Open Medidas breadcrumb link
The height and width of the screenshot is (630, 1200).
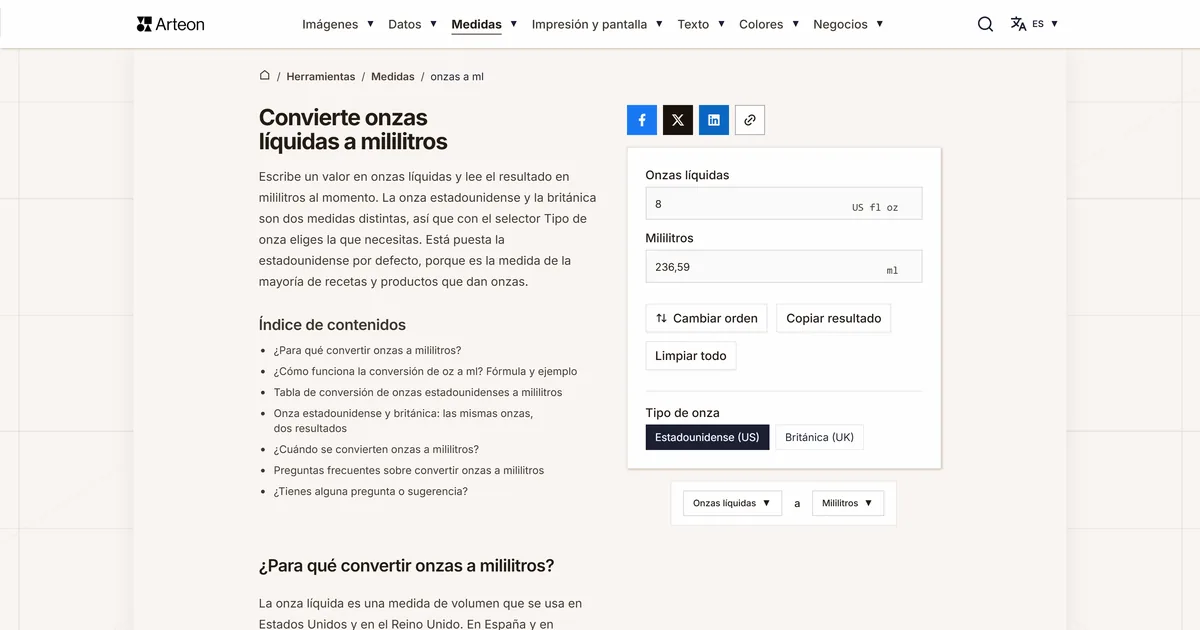393,77
